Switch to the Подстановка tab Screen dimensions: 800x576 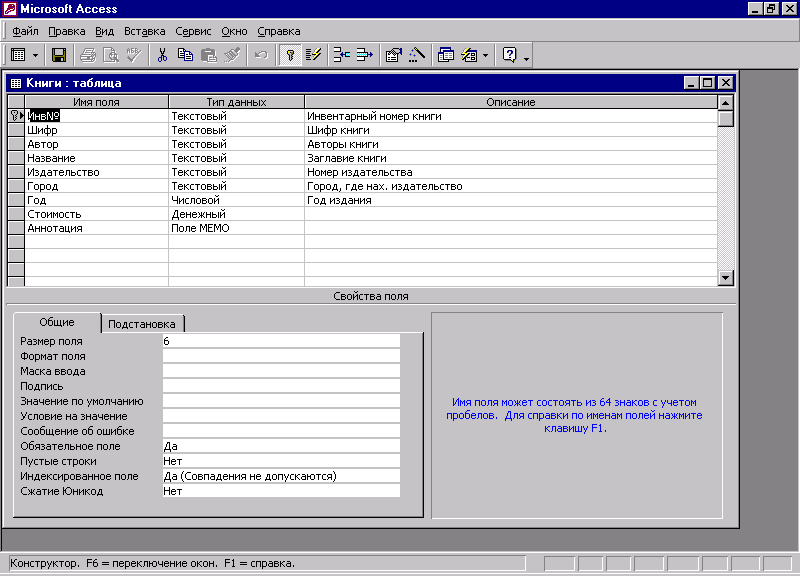coord(142,324)
